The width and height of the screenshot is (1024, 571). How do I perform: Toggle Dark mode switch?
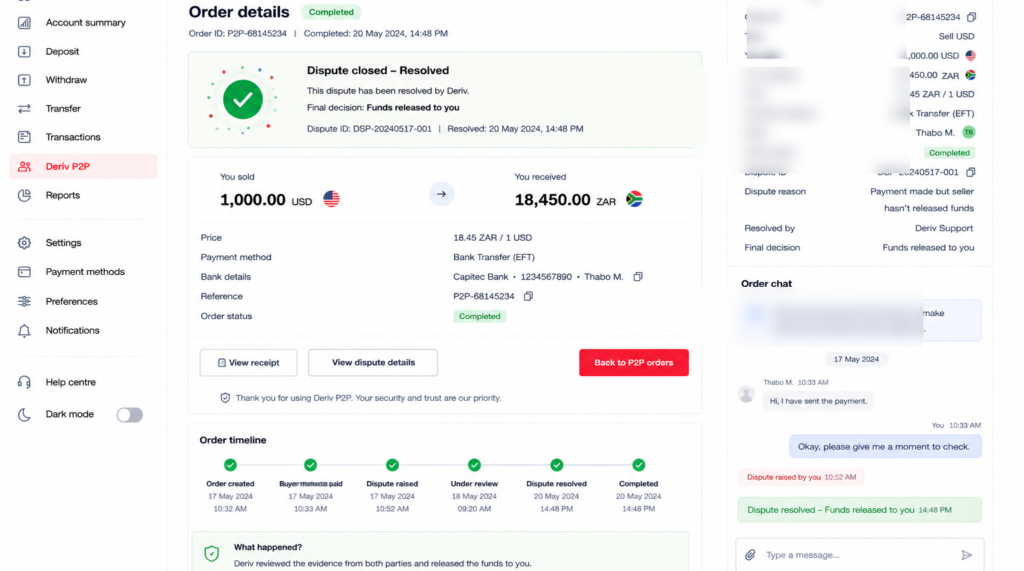click(129, 415)
